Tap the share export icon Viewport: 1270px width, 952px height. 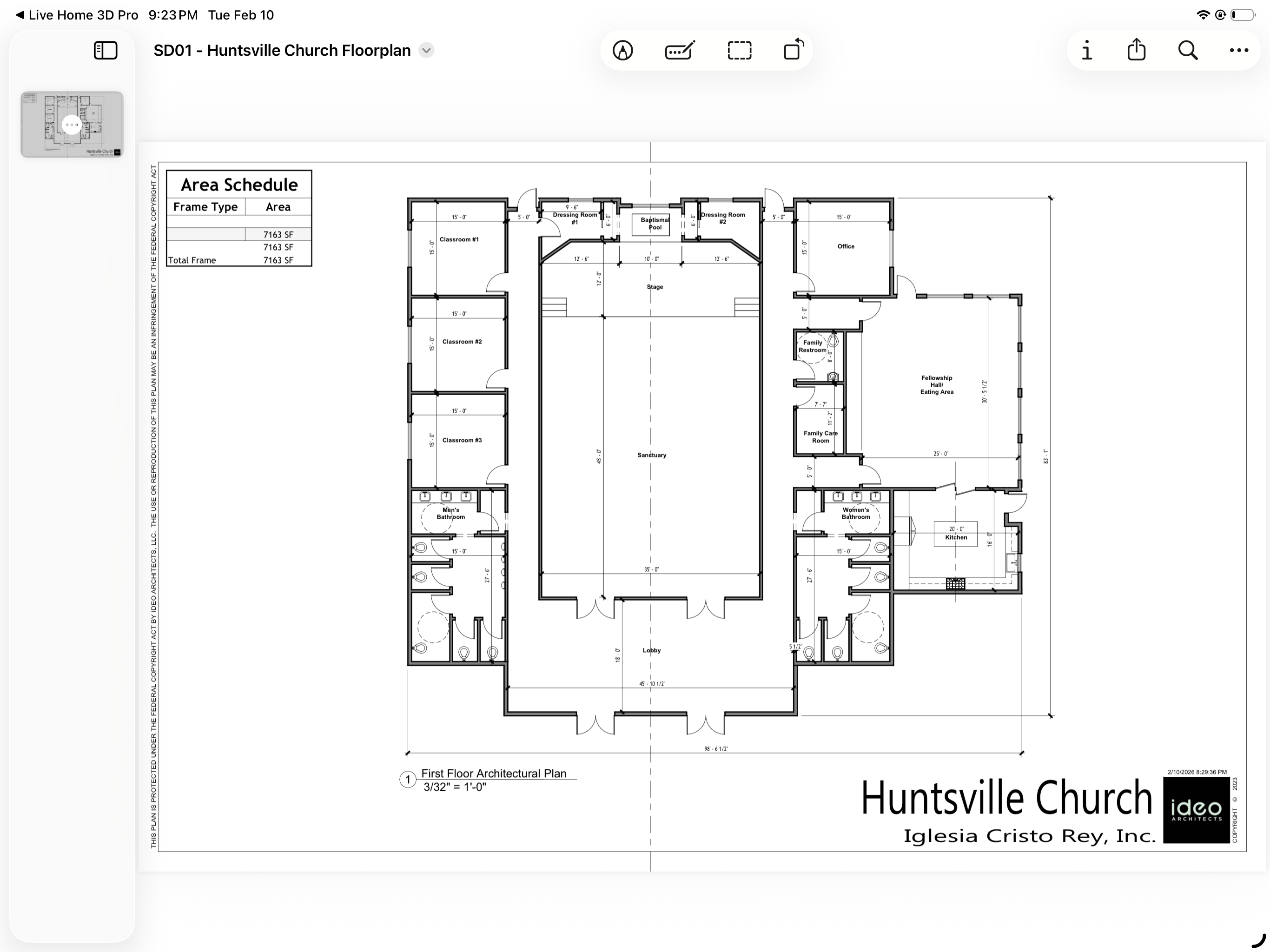point(1136,51)
